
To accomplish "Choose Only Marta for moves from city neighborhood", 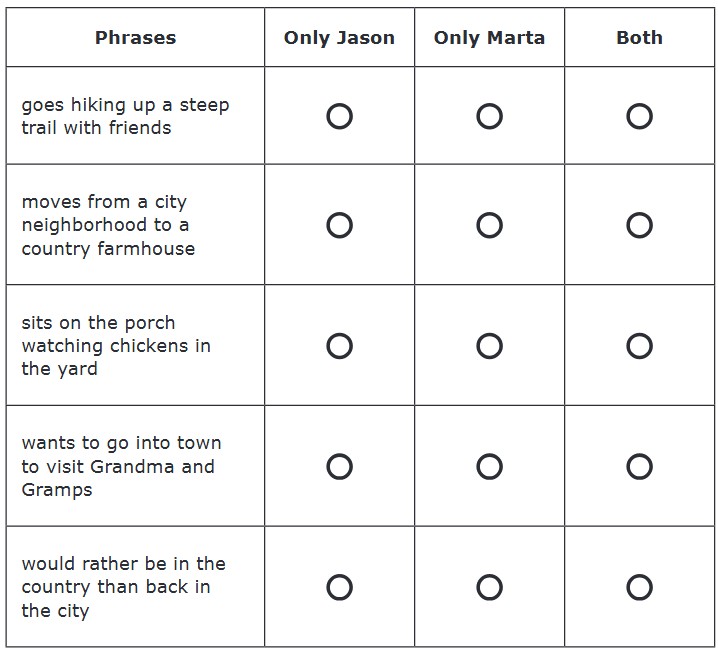I will coord(489,225).
